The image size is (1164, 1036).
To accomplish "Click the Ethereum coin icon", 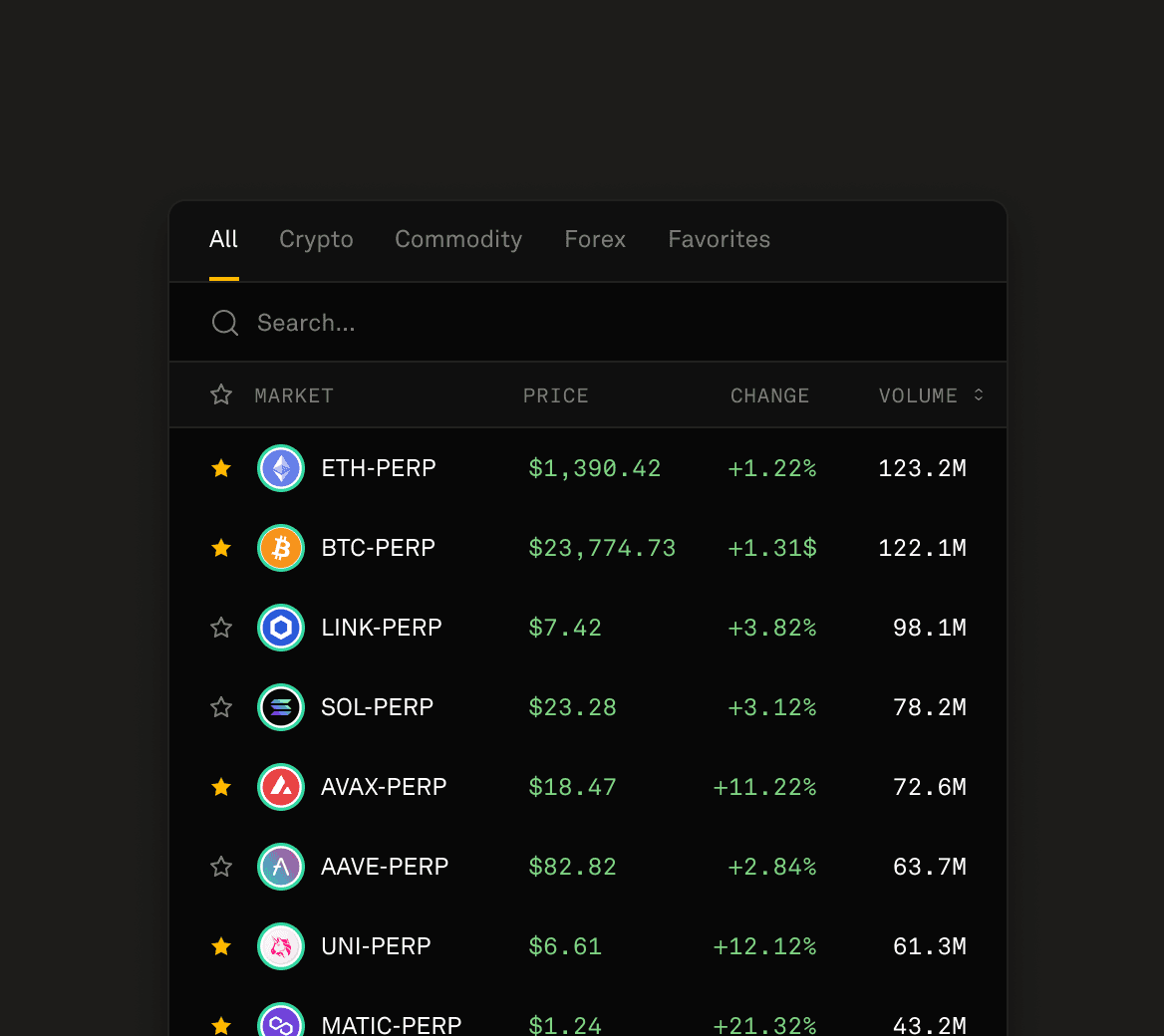I will click(x=281, y=468).
